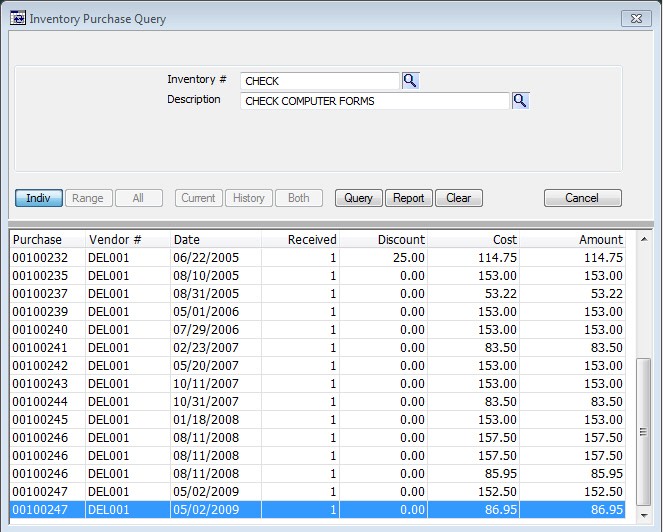The width and height of the screenshot is (663, 532).
Task: Select purchase row 00100240
Action: coord(317,329)
